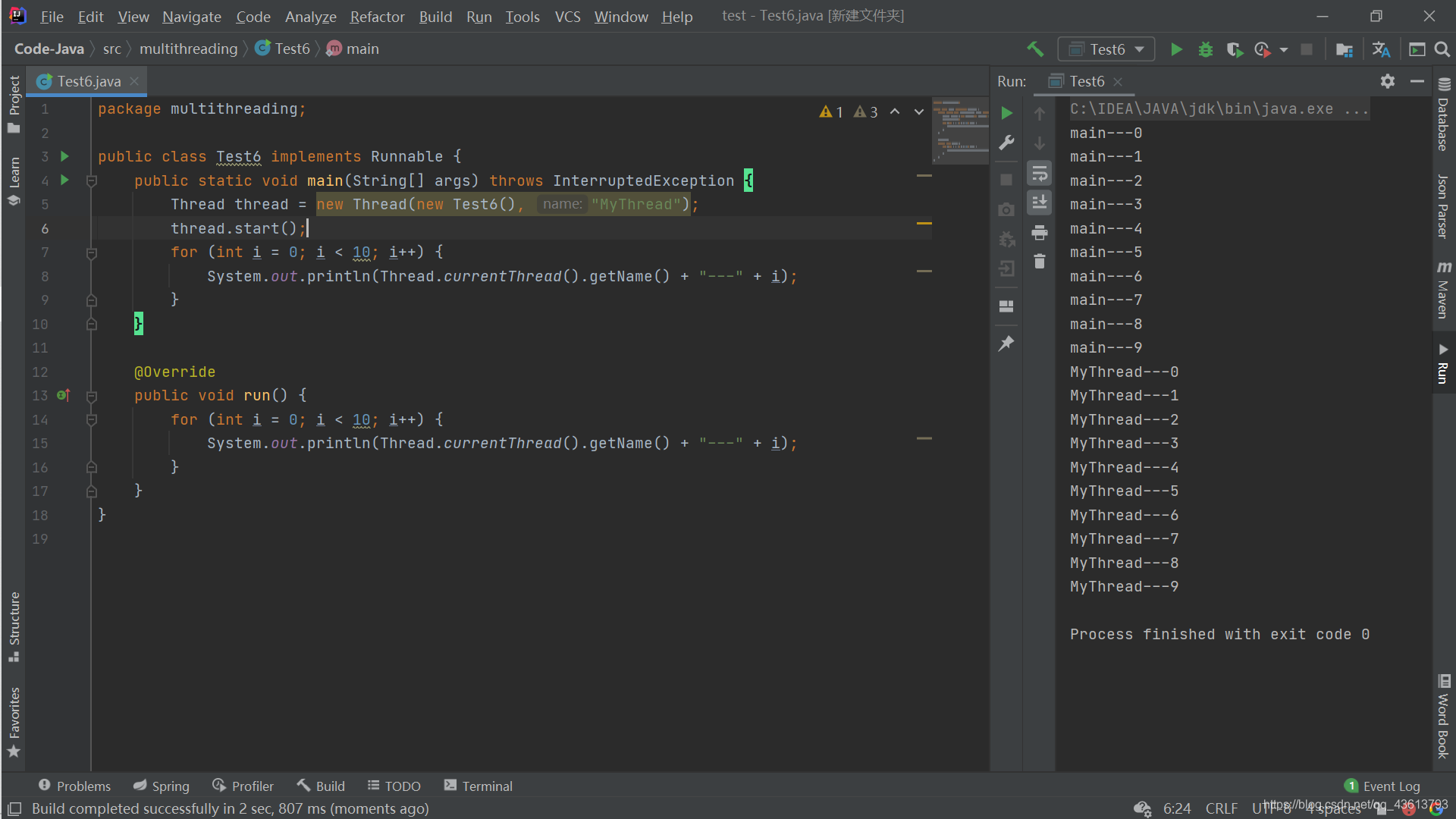The width and height of the screenshot is (1456, 819).
Task: Open the Structure tool window
Action: (x=14, y=626)
